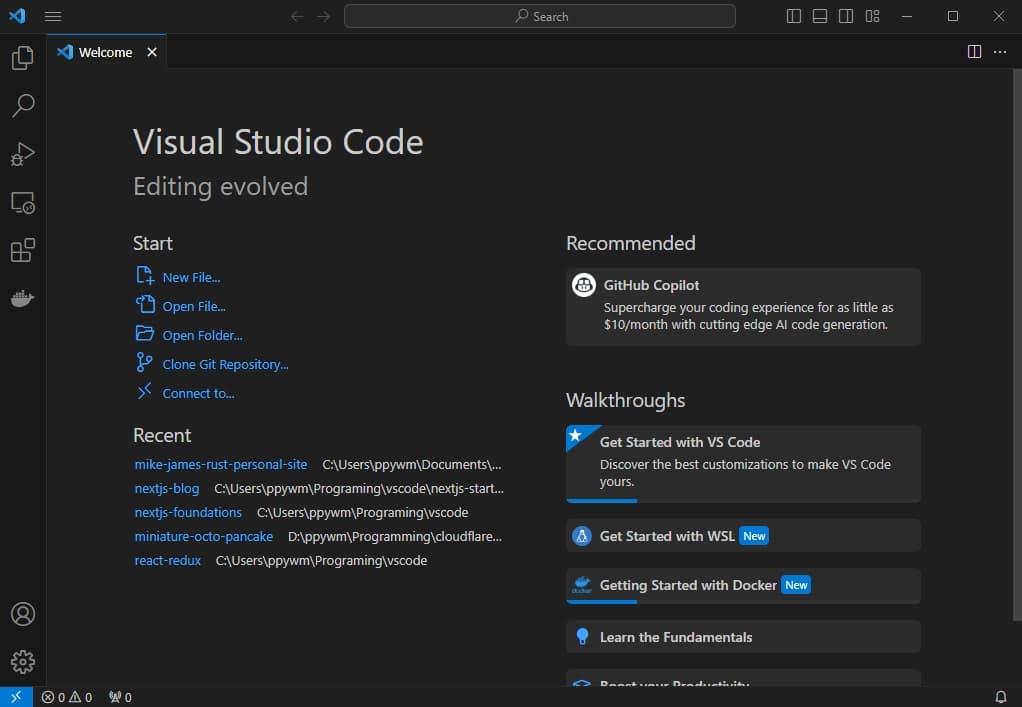Open notifications bell in status bar
This screenshot has width=1022, height=707.
pos(1000,697)
